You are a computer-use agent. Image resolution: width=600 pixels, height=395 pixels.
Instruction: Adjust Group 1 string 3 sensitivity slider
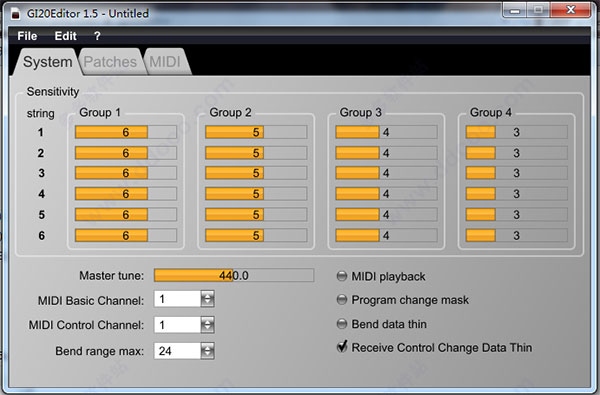coord(126,173)
